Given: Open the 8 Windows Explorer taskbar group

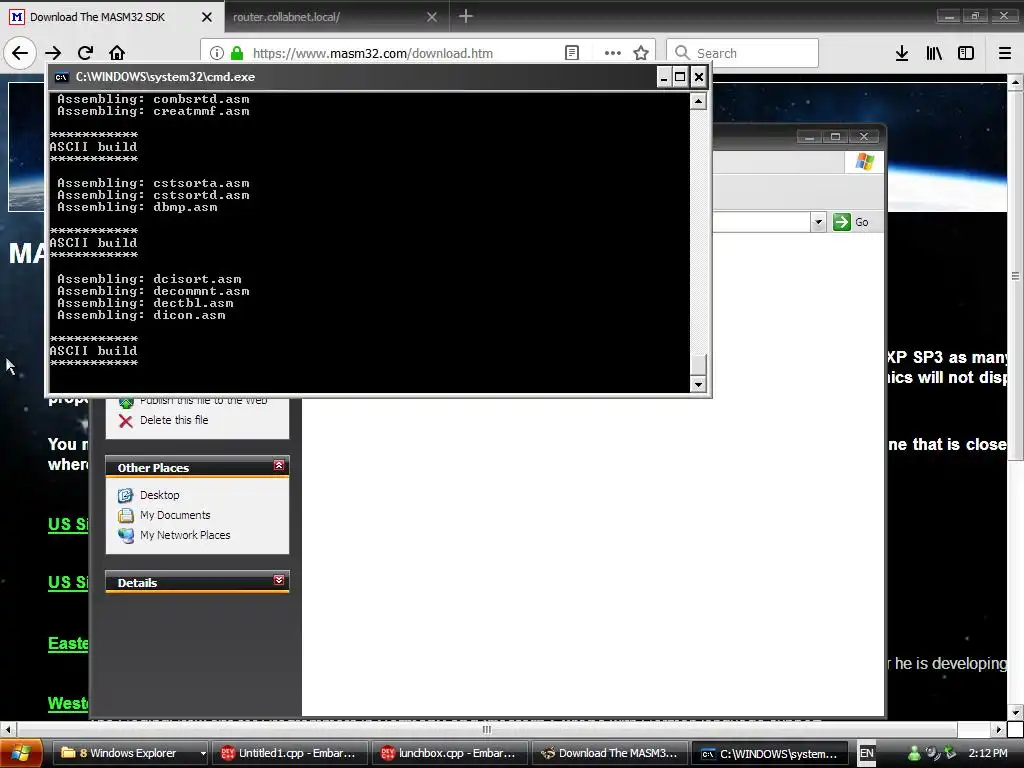Looking at the screenshot, I should pos(129,753).
